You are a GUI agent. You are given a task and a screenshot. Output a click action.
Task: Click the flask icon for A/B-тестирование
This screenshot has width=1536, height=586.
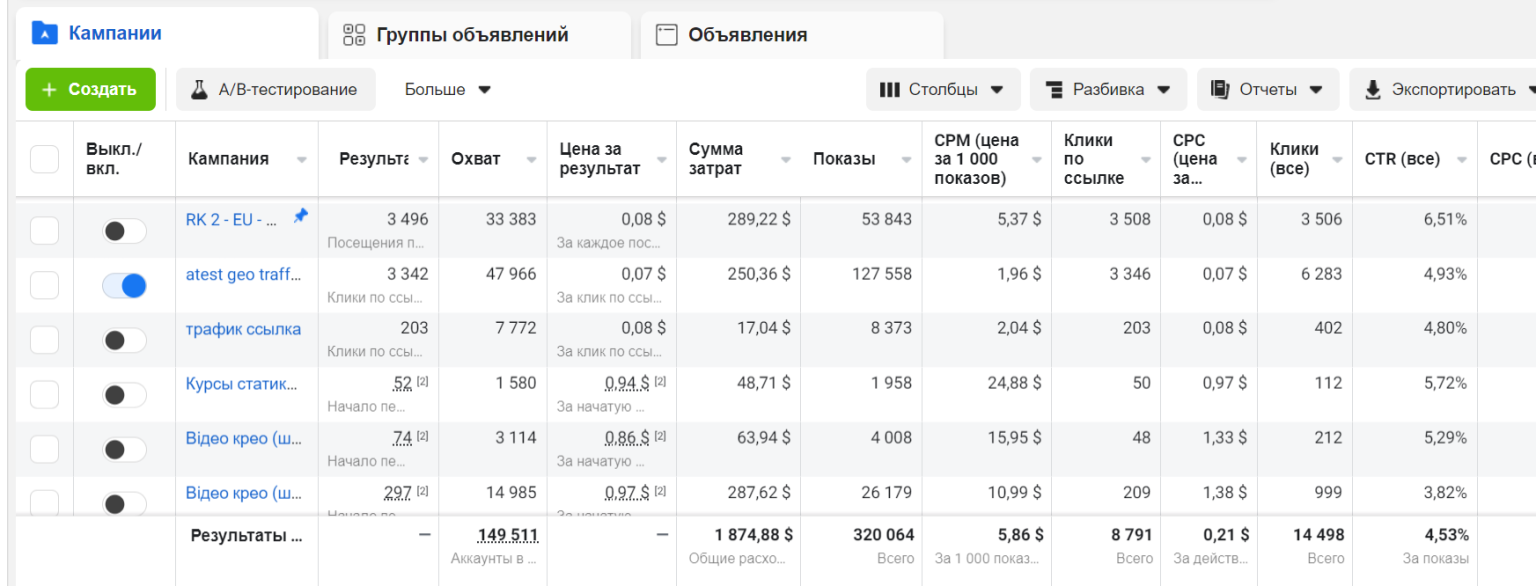coord(199,89)
